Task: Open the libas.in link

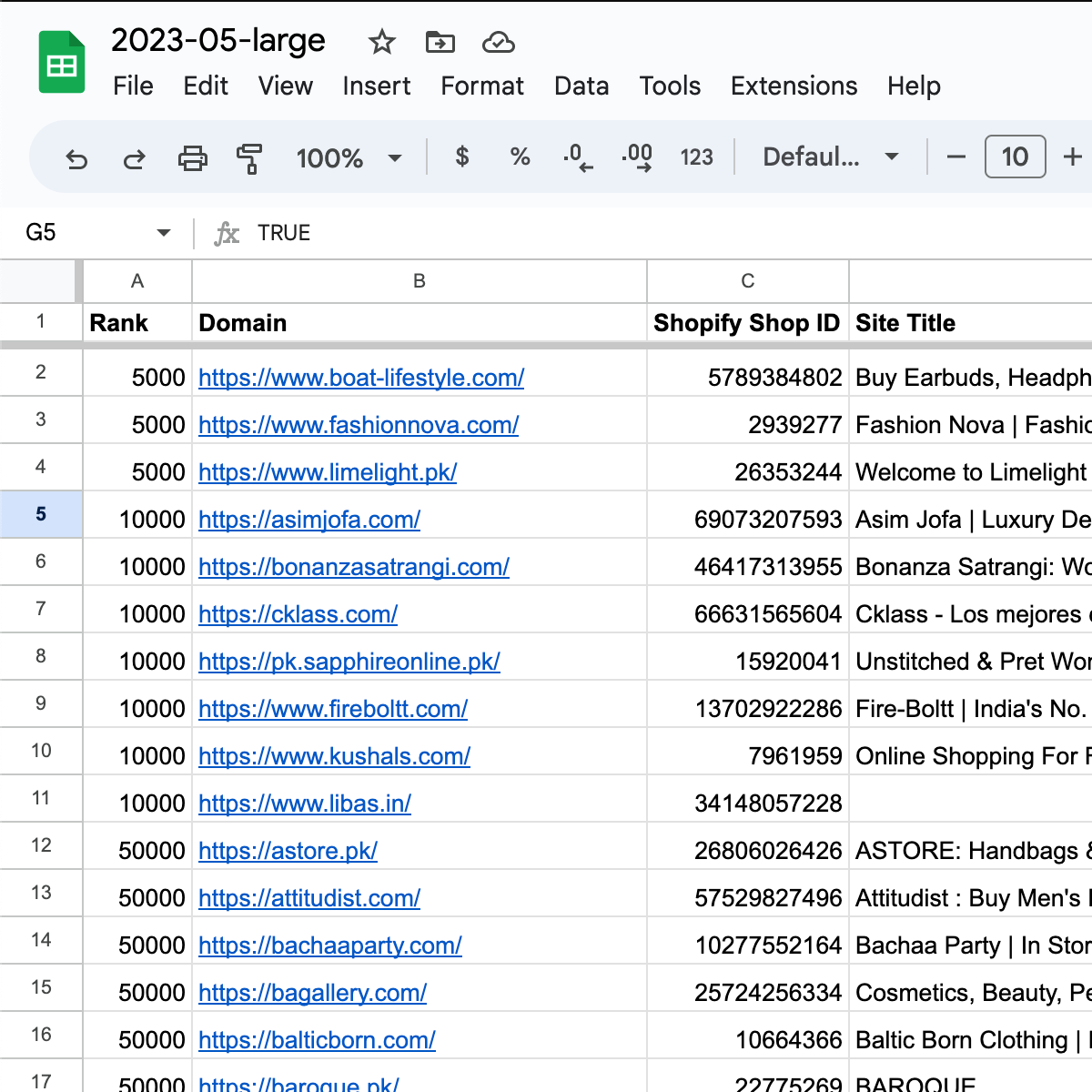Action: pos(305,804)
